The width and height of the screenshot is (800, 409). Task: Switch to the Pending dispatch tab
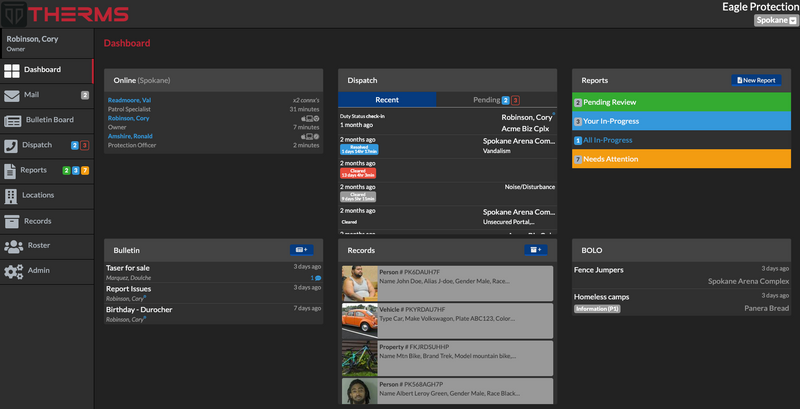(x=496, y=99)
